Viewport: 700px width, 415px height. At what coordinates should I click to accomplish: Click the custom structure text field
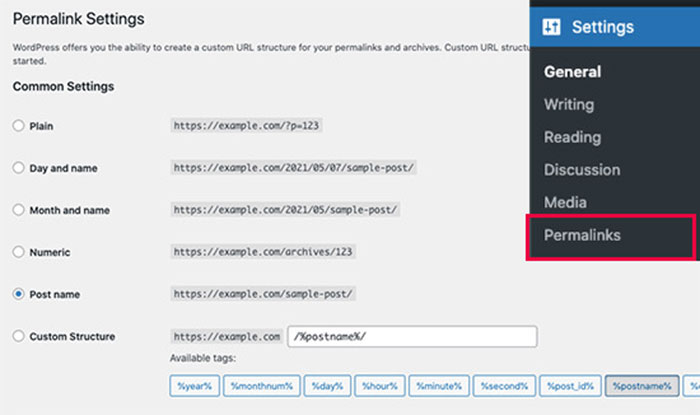click(412, 337)
